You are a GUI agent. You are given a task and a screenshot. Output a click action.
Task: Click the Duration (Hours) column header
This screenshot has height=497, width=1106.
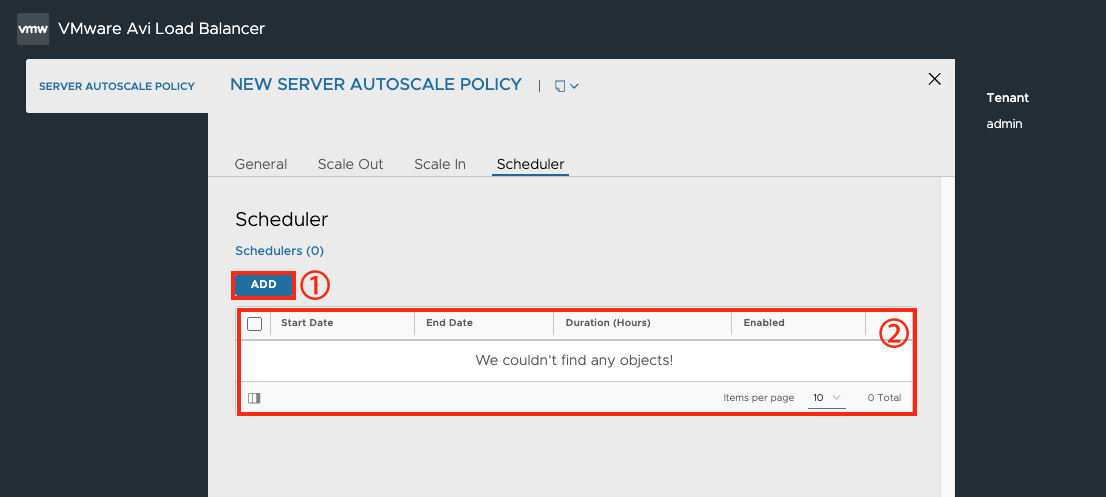point(608,323)
